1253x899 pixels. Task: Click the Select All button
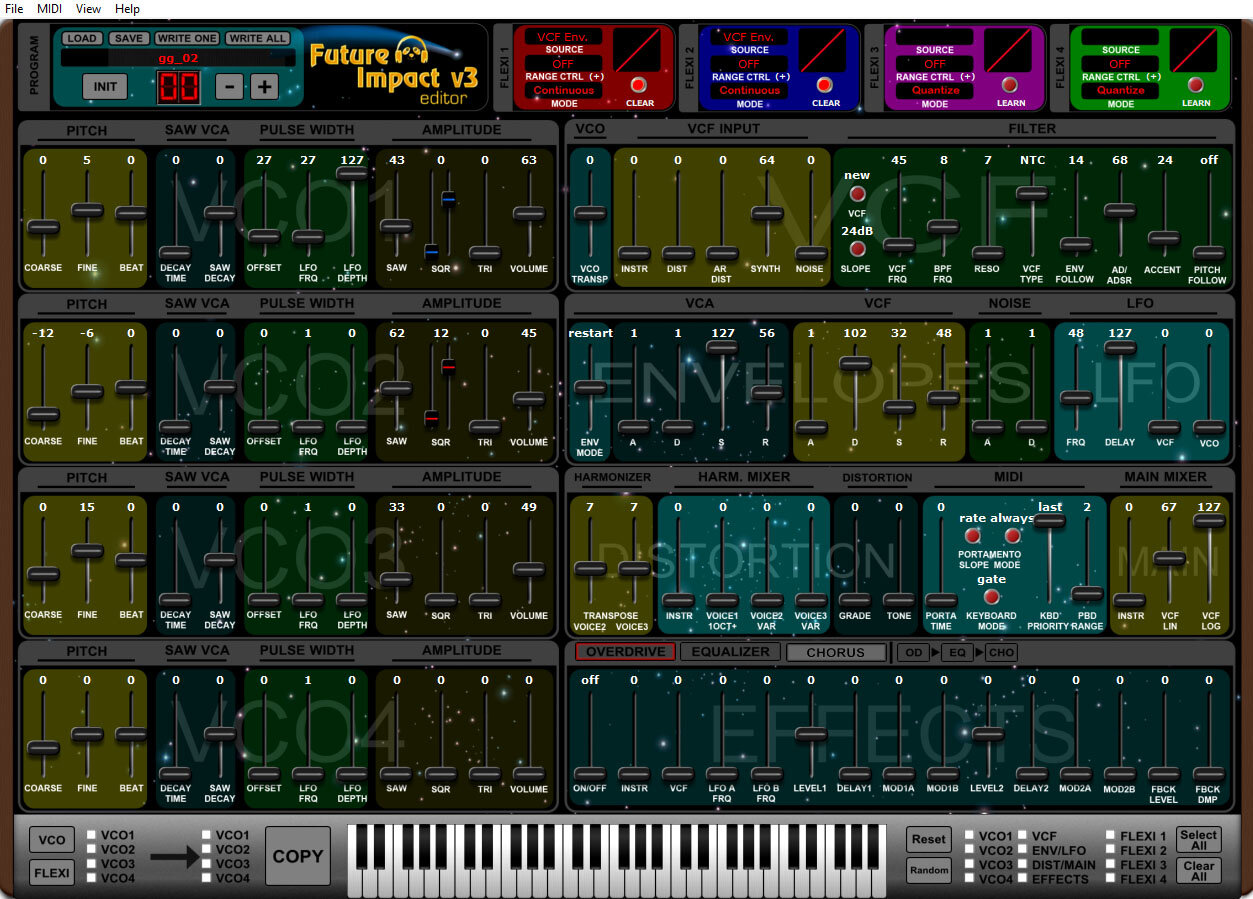pyautogui.click(x=1199, y=840)
